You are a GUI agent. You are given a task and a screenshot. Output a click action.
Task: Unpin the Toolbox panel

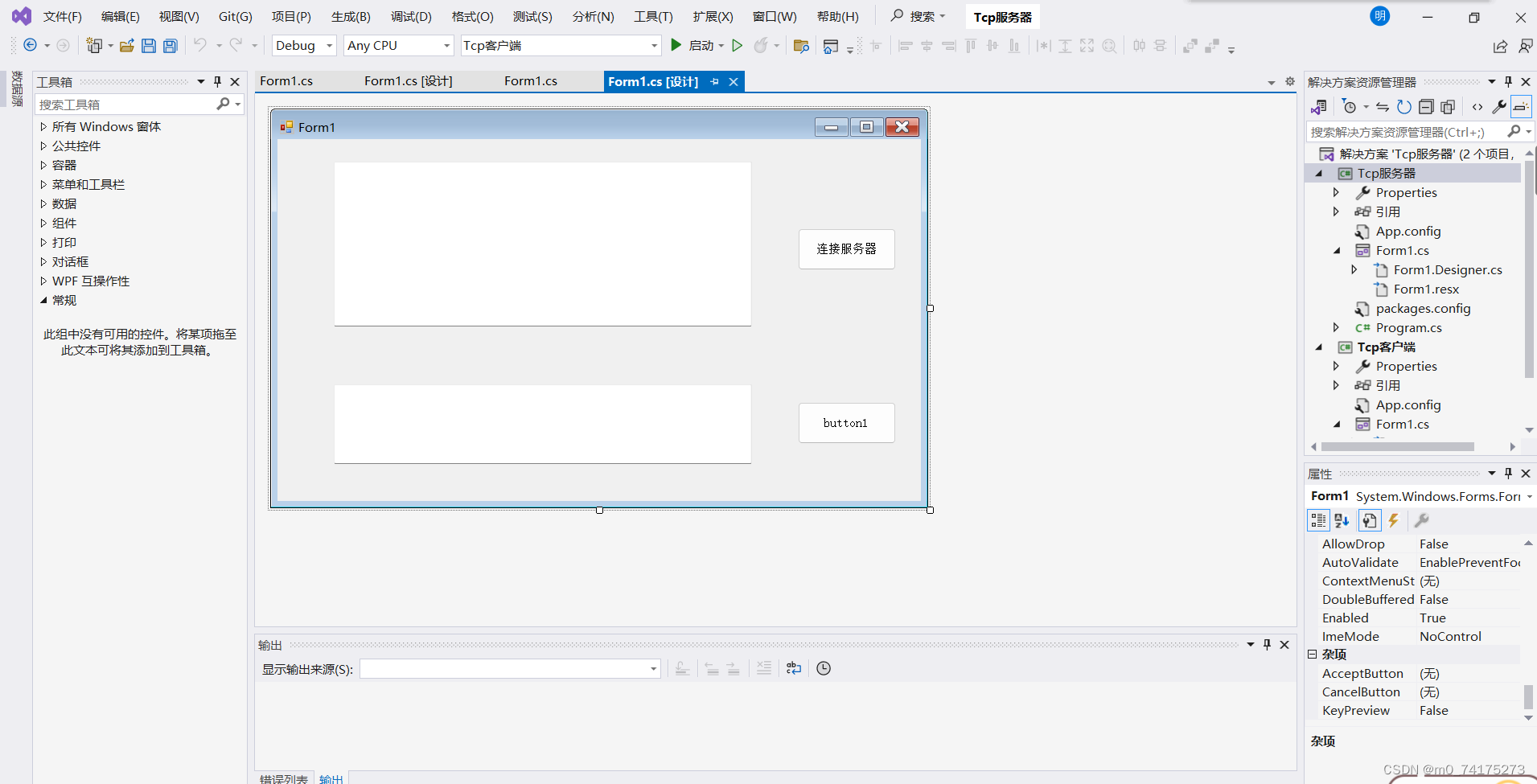point(216,80)
